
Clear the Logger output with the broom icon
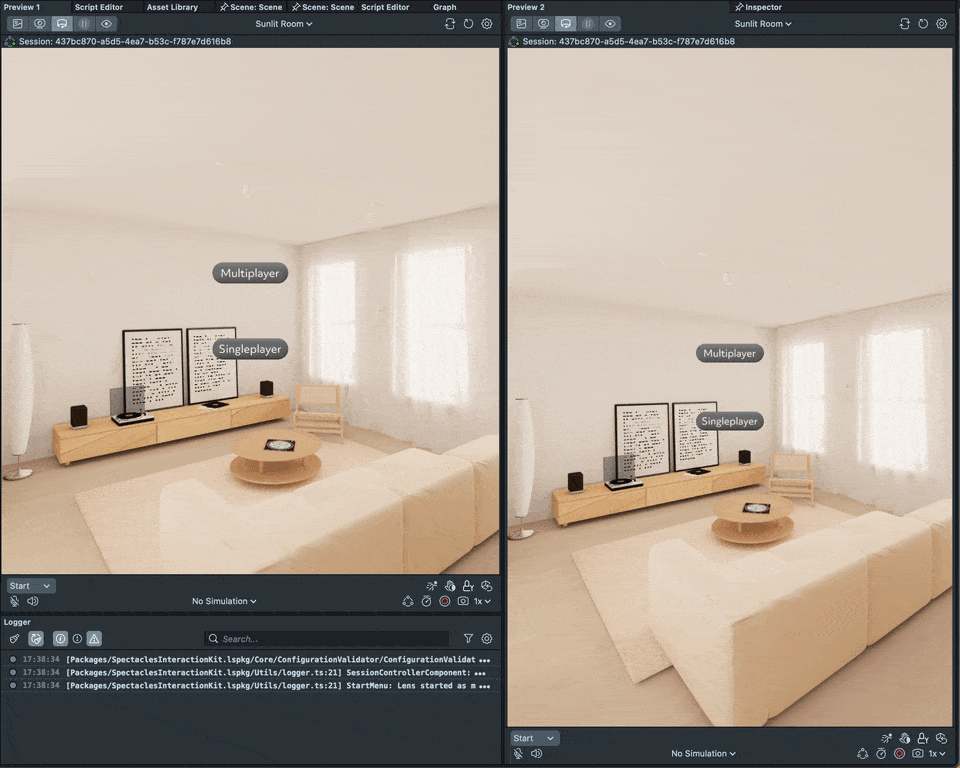[14, 638]
